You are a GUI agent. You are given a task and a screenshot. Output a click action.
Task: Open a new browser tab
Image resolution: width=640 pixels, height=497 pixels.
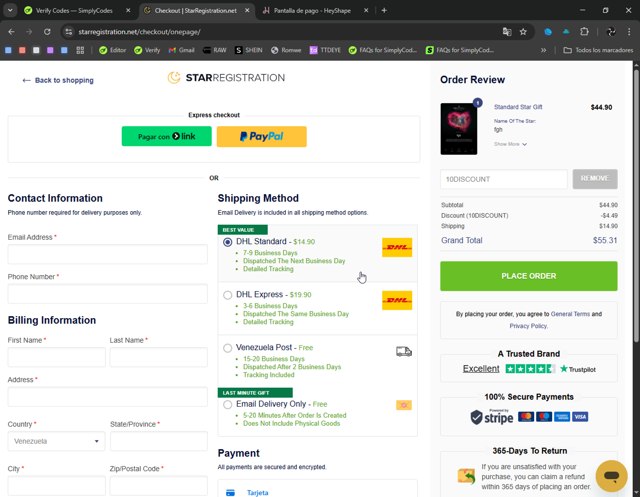pyautogui.click(x=384, y=11)
